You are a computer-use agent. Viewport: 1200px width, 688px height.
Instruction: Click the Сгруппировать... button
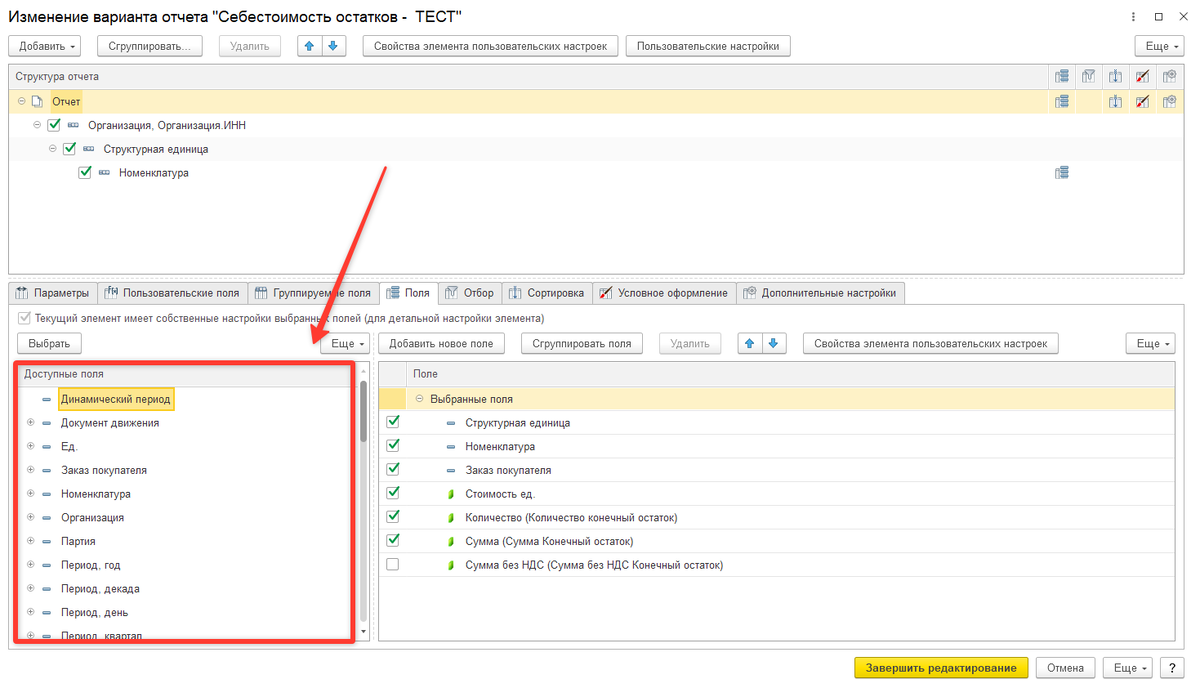coord(150,46)
